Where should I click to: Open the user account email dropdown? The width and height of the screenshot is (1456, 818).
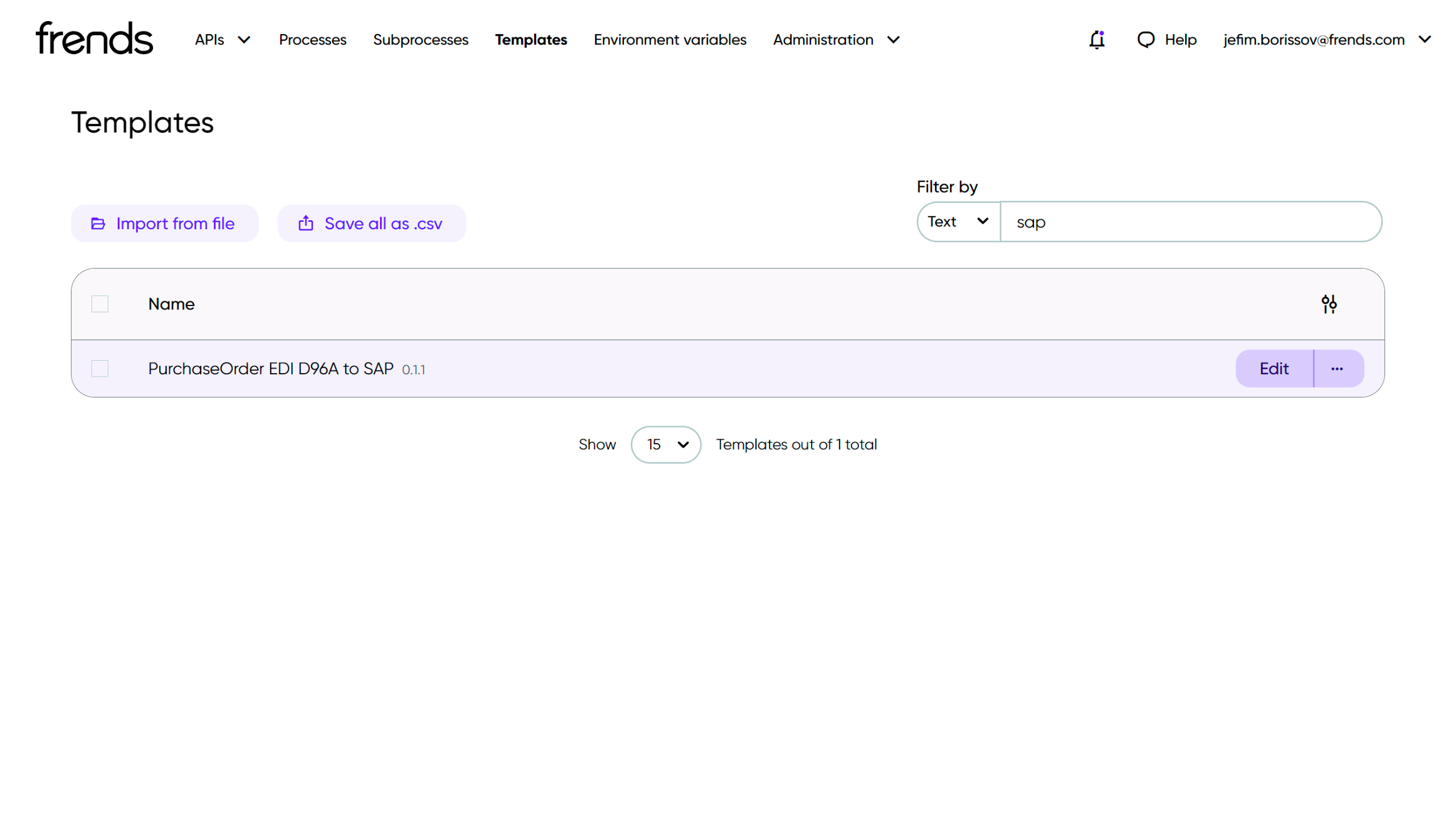click(x=1327, y=40)
